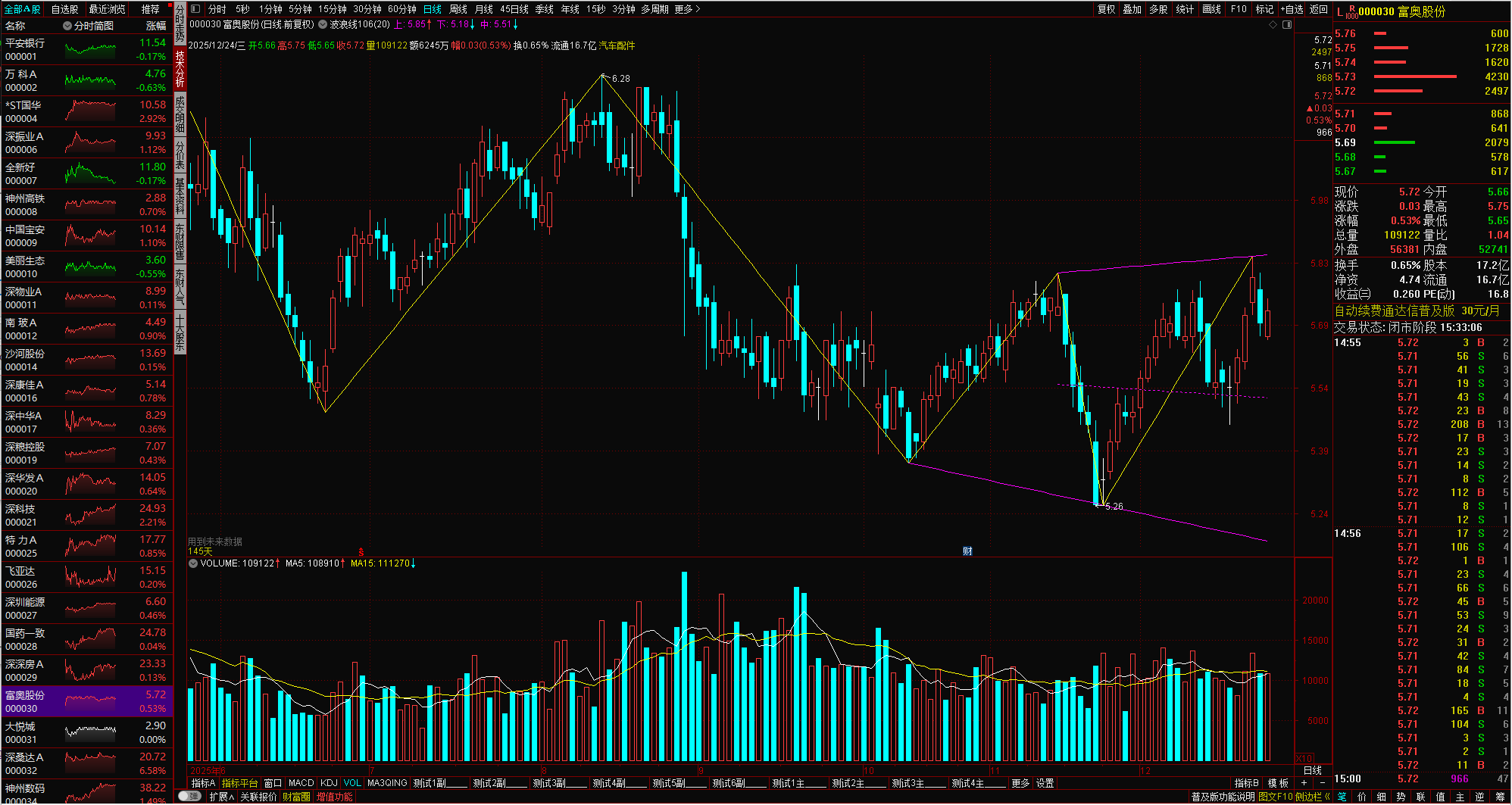Image resolution: width=1512 pixels, height=805 pixels.
Task: Select 基本资料 vertical sidebar tab
Action: [x=180, y=195]
